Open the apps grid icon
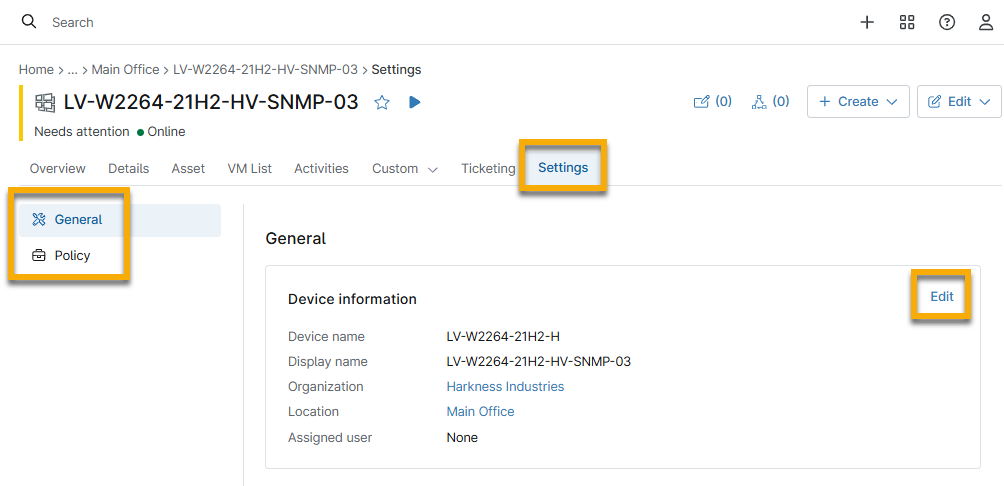This screenshot has height=486, width=1004. pos(907,22)
